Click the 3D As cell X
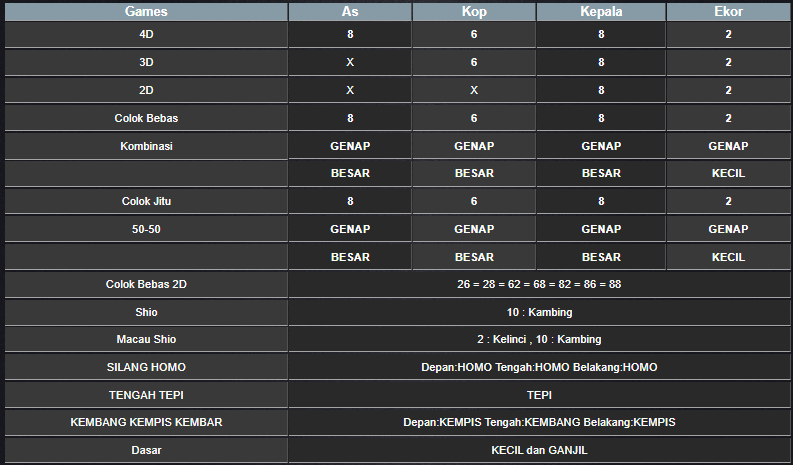 [350, 62]
